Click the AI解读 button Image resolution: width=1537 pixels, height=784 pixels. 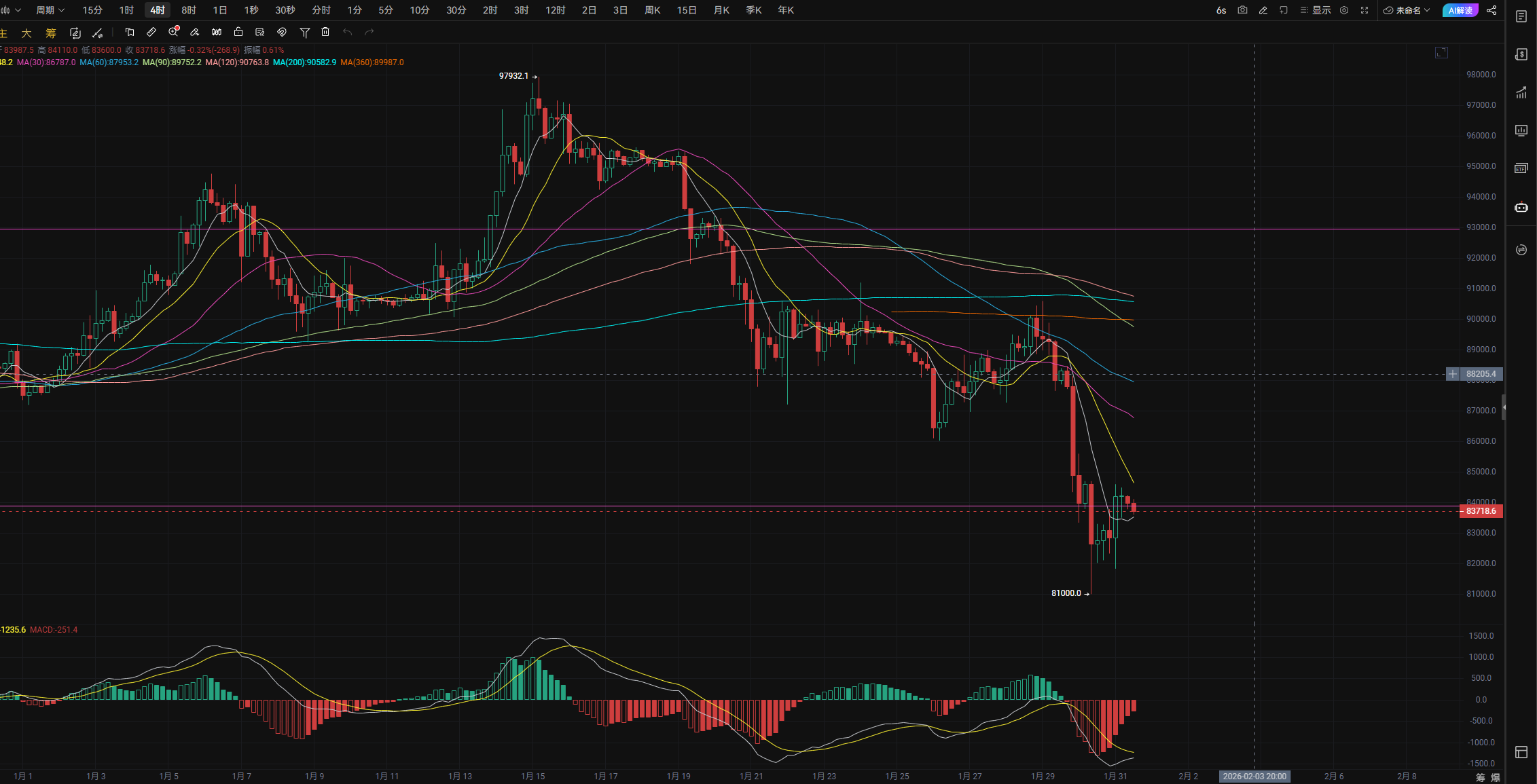[1460, 10]
